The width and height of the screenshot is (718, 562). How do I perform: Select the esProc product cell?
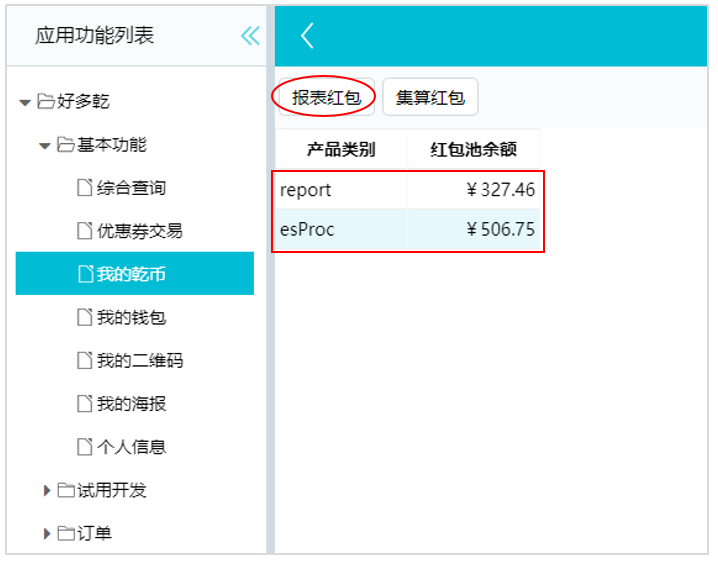click(341, 229)
